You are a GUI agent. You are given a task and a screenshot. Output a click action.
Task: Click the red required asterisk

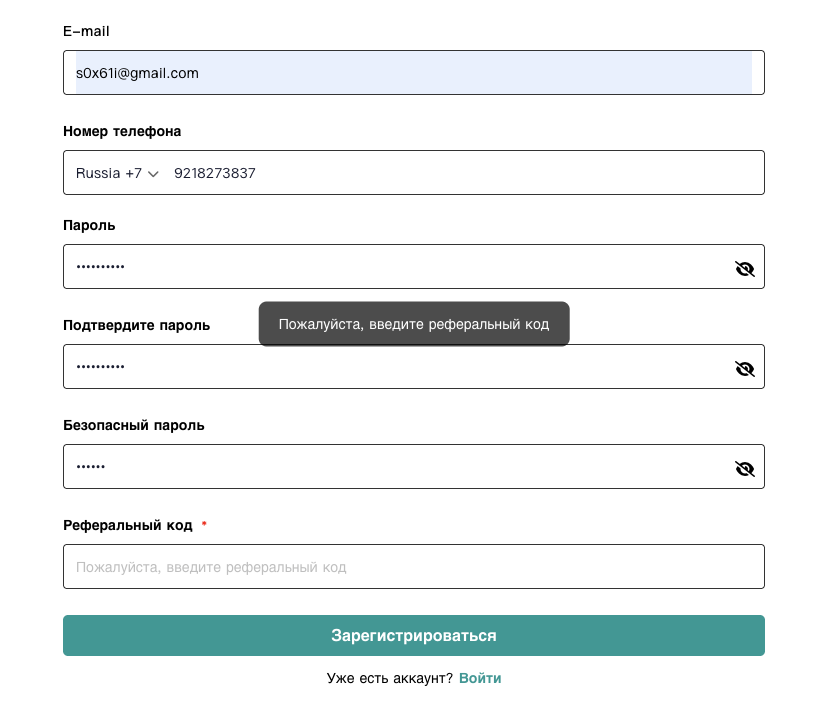[204, 525]
